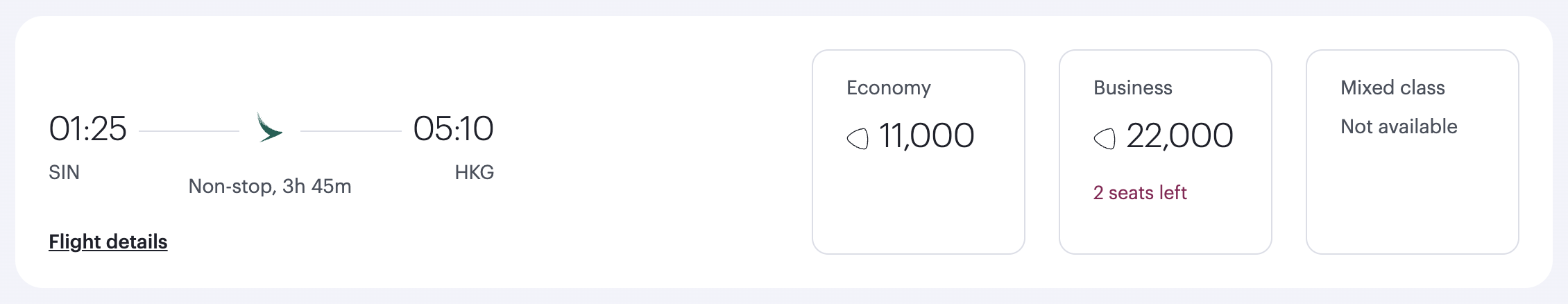Click the 11,000 miles Economy price

pyautogui.click(x=926, y=135)
